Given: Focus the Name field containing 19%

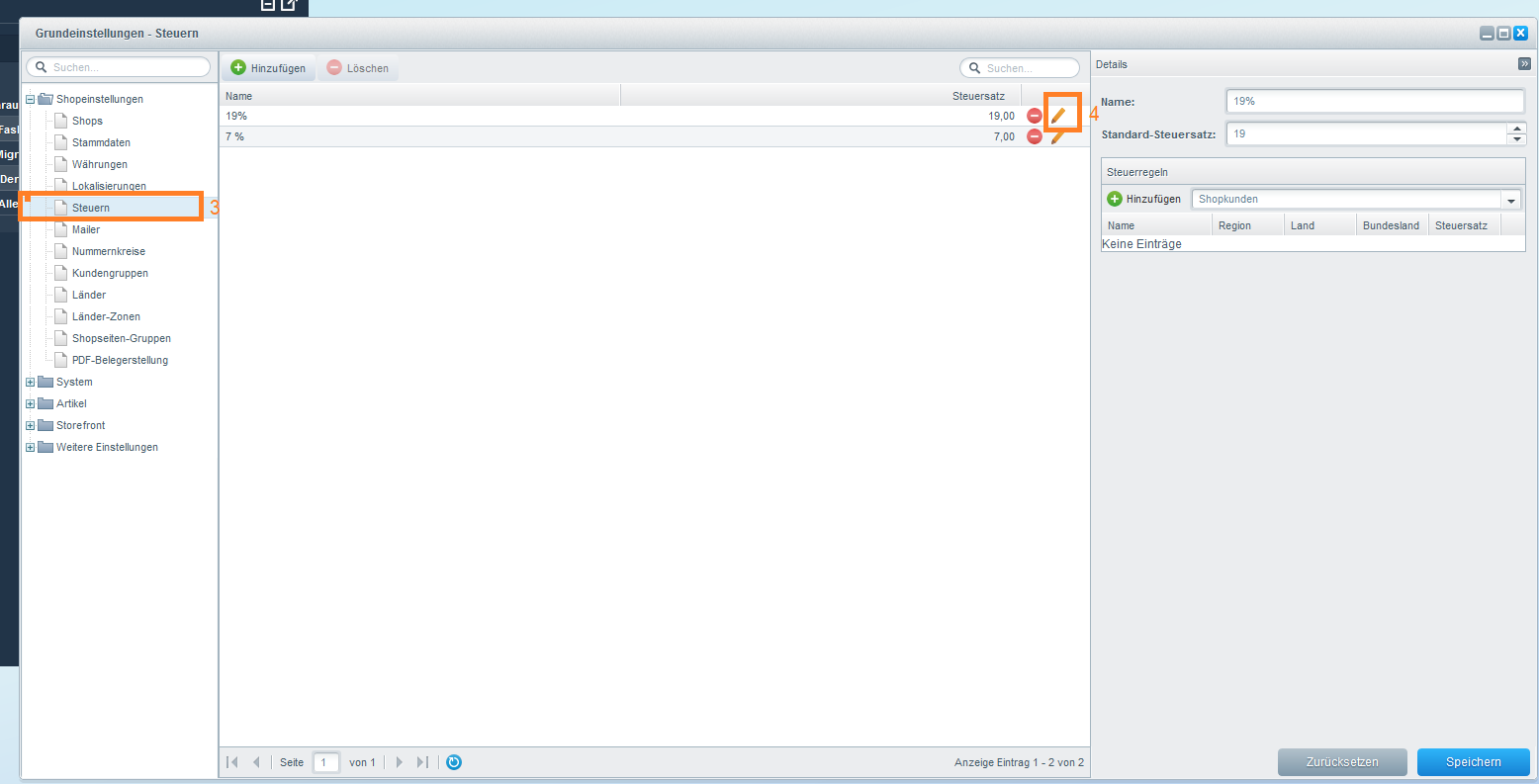Looking at the screenshot, I should (1376, 101).
